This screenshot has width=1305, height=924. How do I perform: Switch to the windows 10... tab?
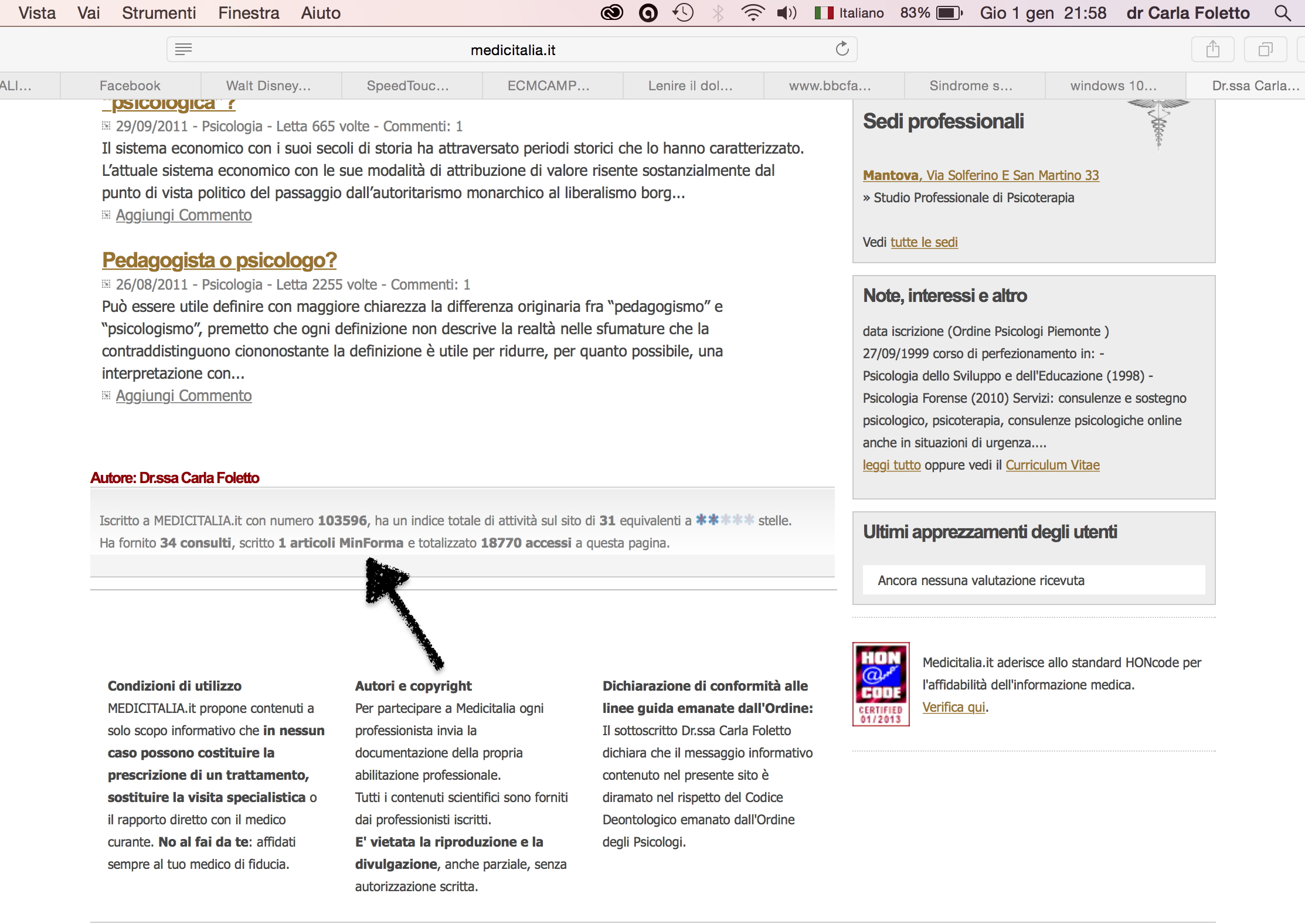1114,86
